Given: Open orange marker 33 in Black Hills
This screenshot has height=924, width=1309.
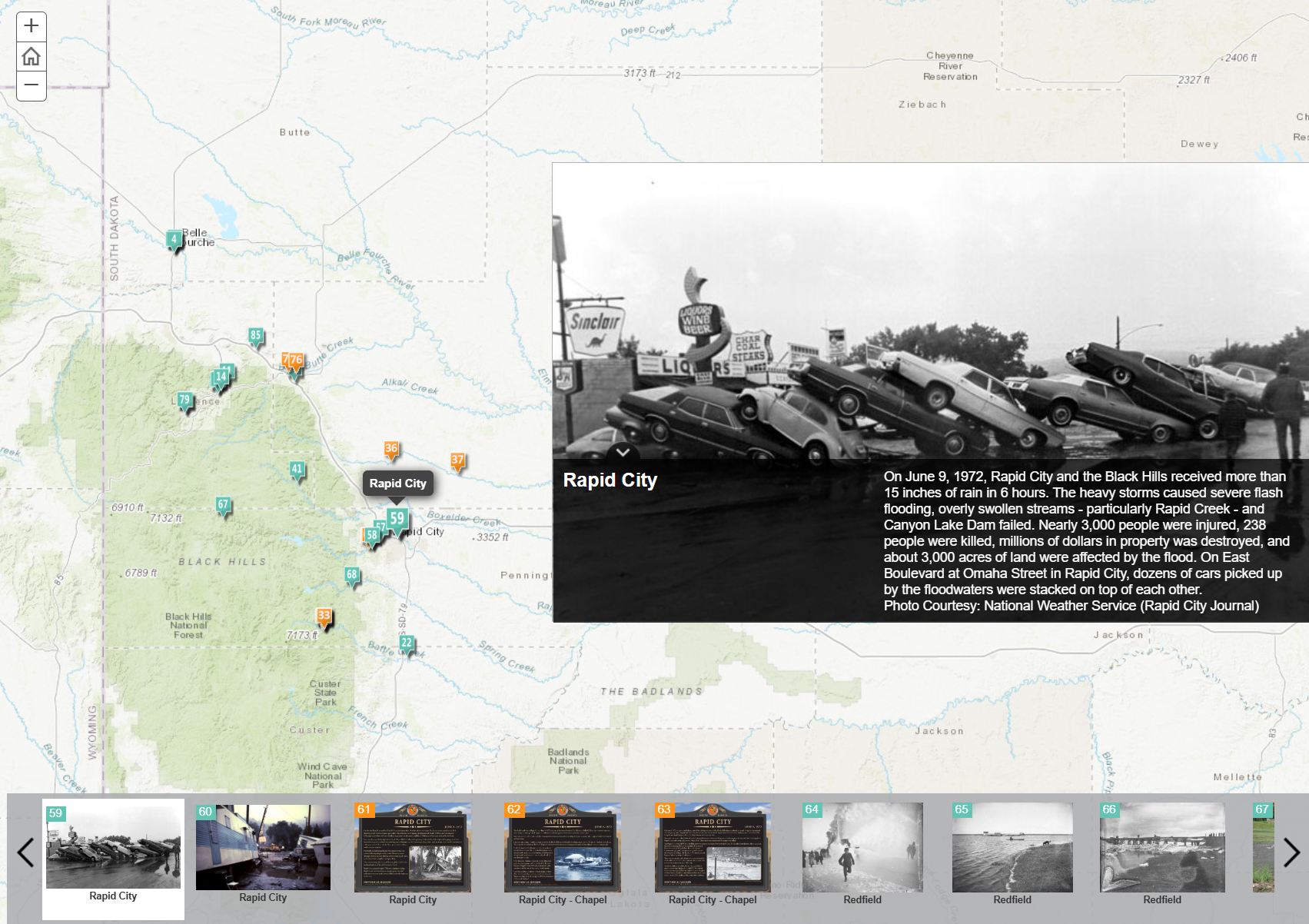Looking at the screenshot, I should tap(324, 616).
